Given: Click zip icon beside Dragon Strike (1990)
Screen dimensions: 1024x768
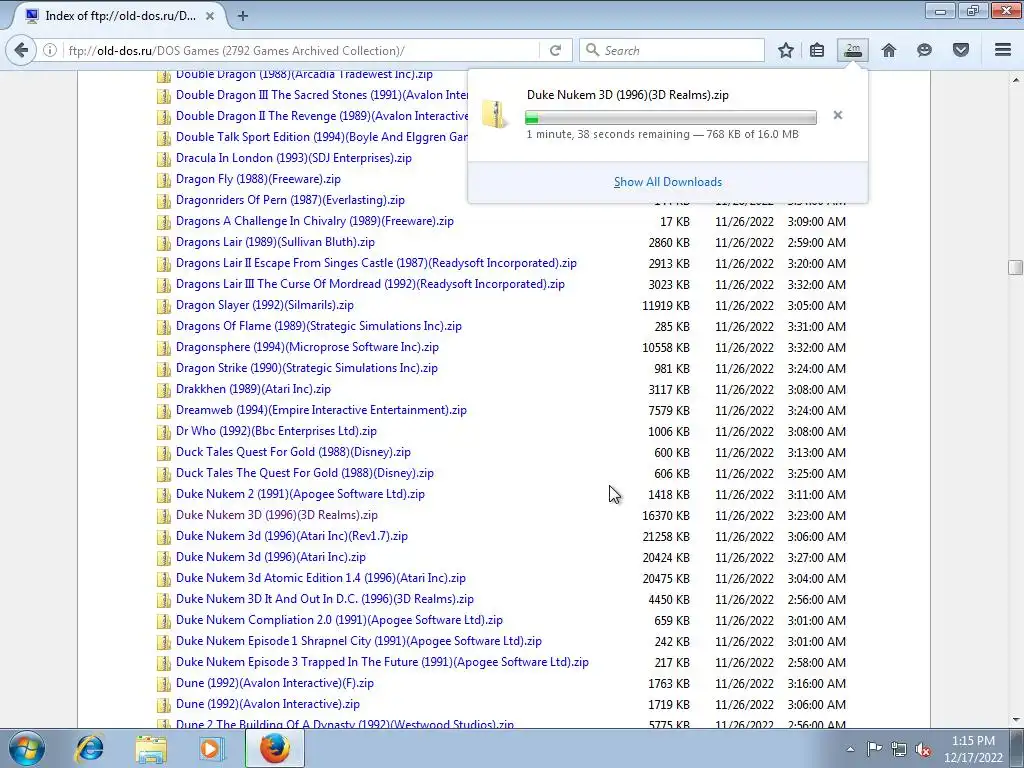Looking at the screenshot, I should pyautogui.click(x=164, y=369).
